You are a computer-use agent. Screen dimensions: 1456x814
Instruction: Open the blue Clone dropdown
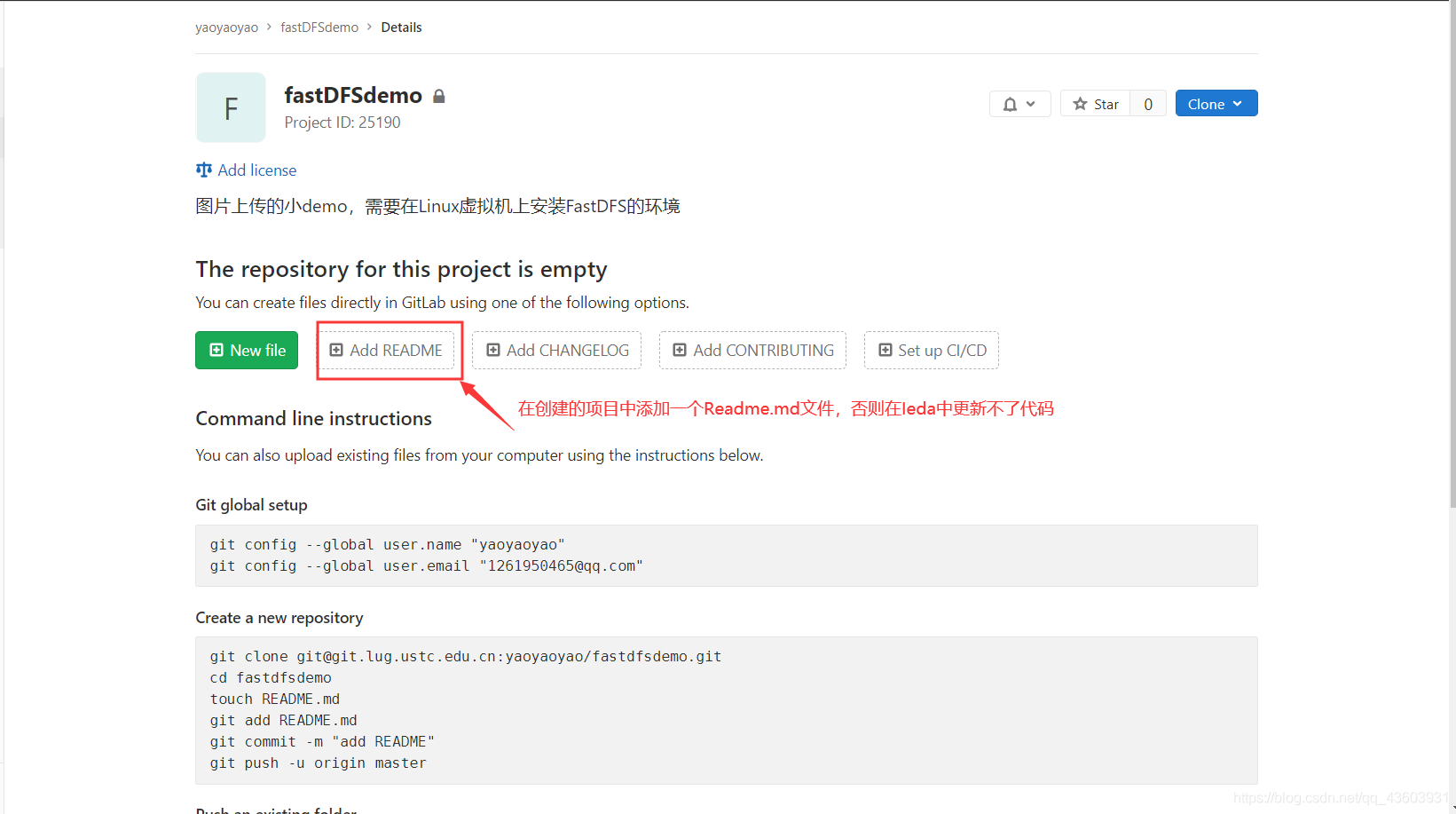click(x=1216, y=104)
